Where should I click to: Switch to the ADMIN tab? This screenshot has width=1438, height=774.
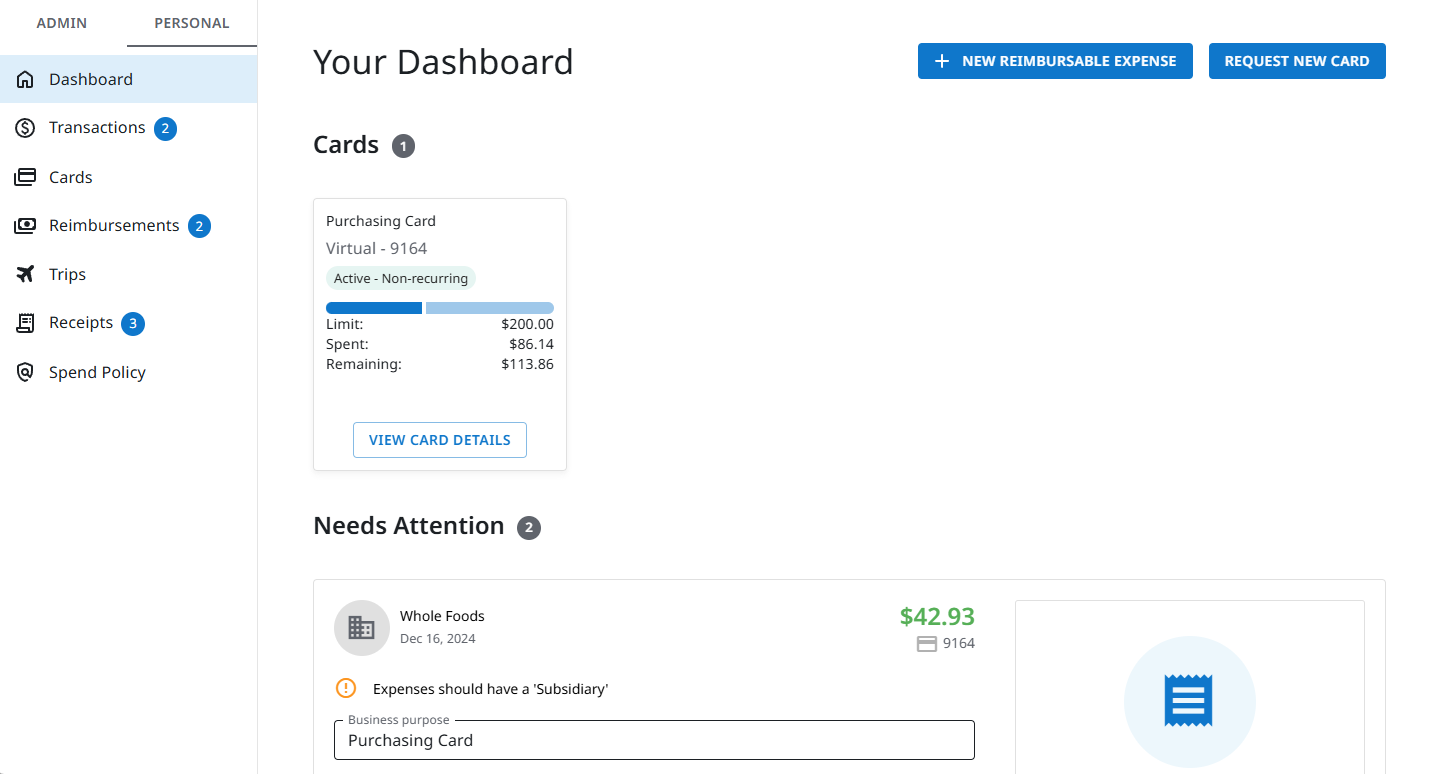pos(62,23)
